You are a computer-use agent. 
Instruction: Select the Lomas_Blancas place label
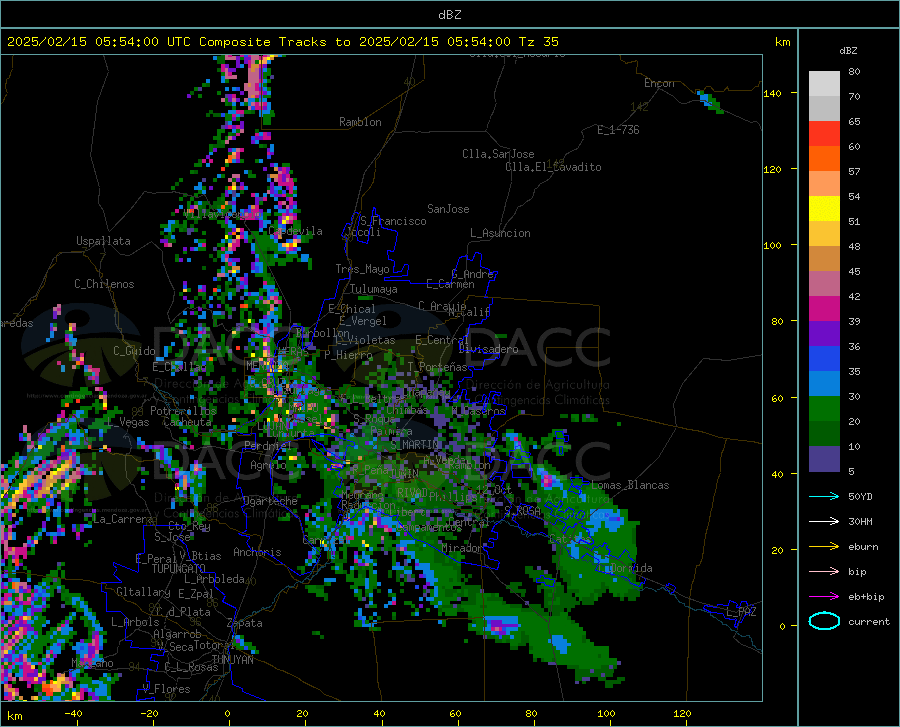point(630,485)
